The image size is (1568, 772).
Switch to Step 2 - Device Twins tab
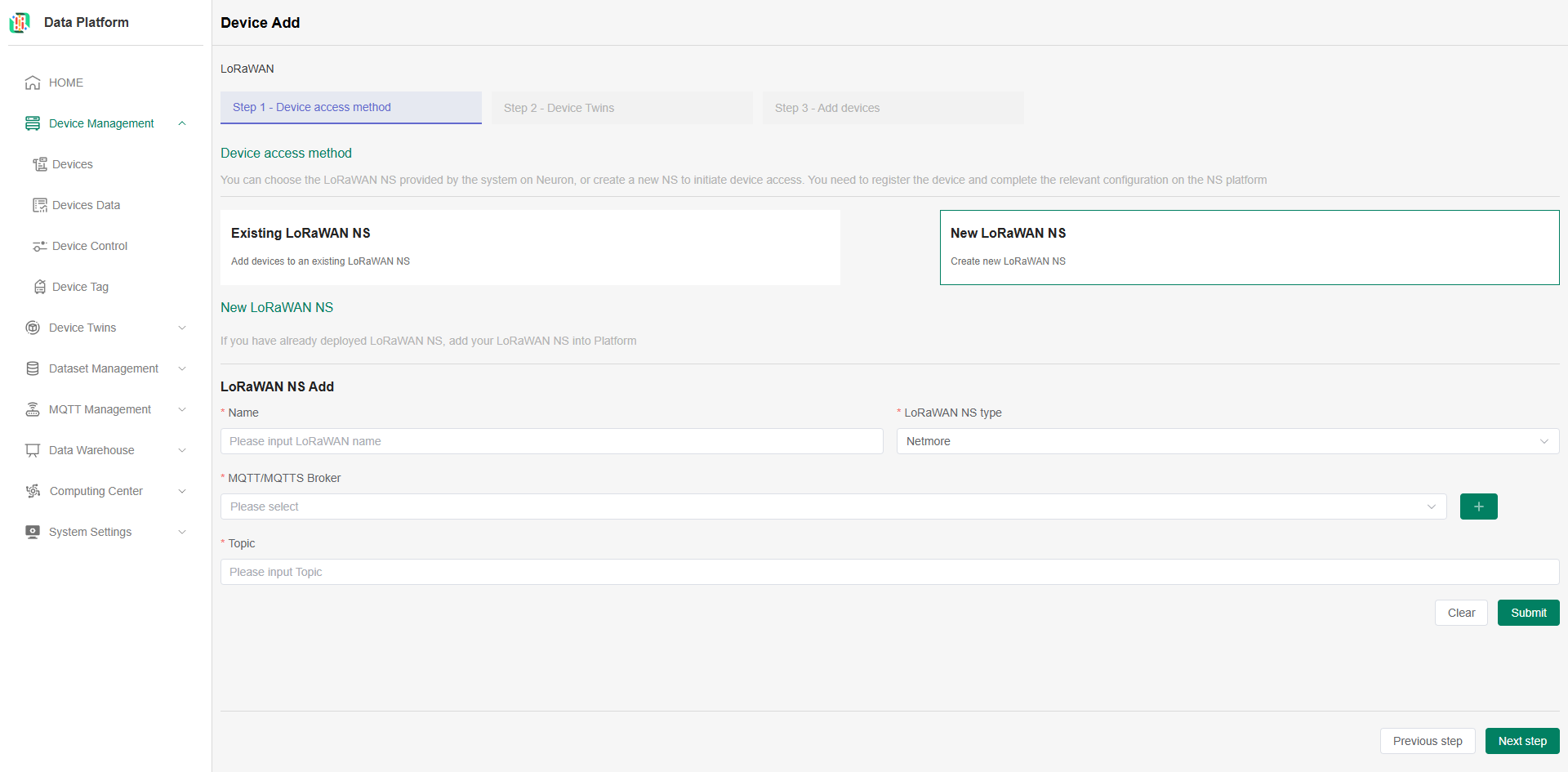point(621,108)
